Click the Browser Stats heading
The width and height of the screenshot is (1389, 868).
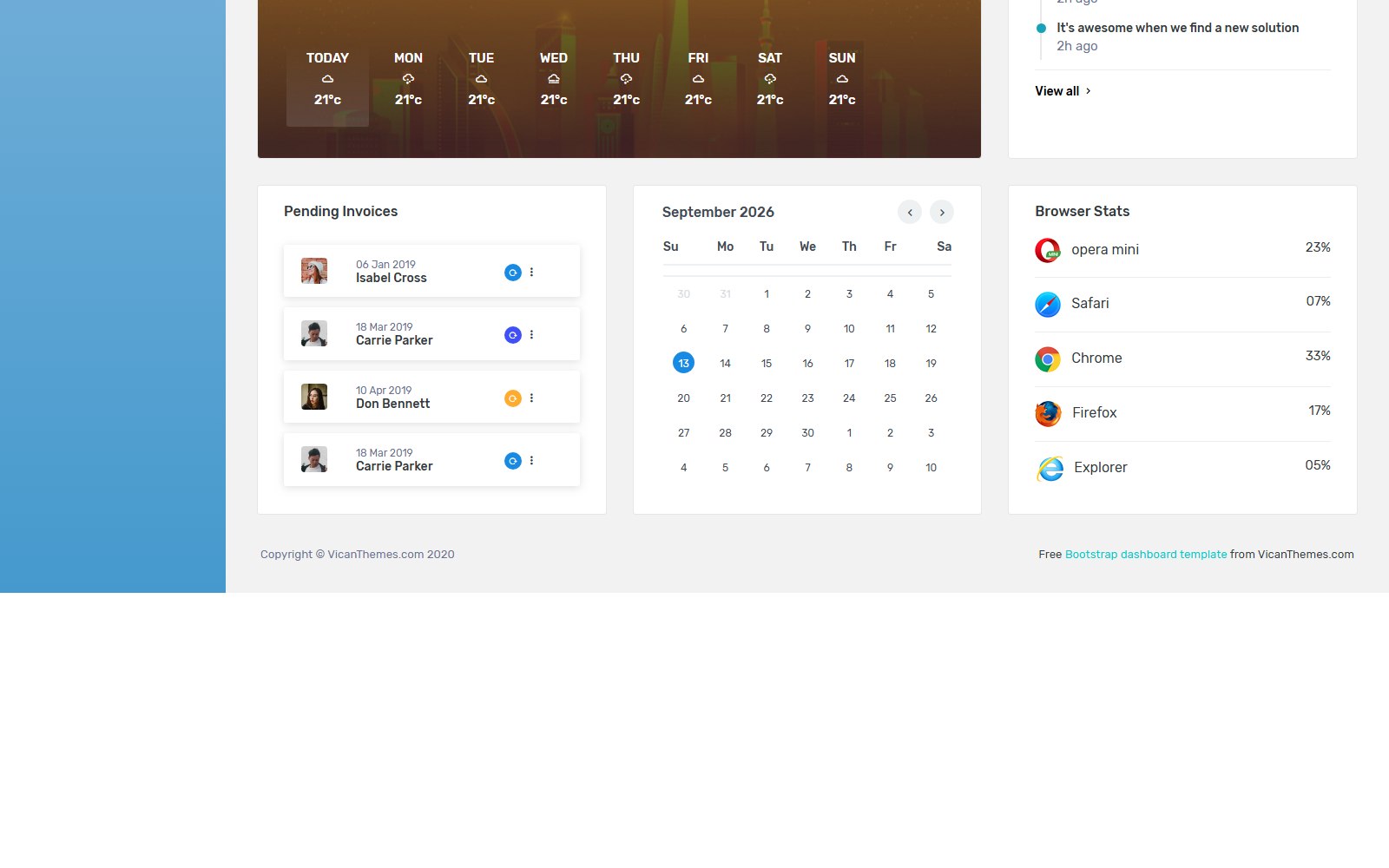pyautogui.click(x=1082, y=212)
